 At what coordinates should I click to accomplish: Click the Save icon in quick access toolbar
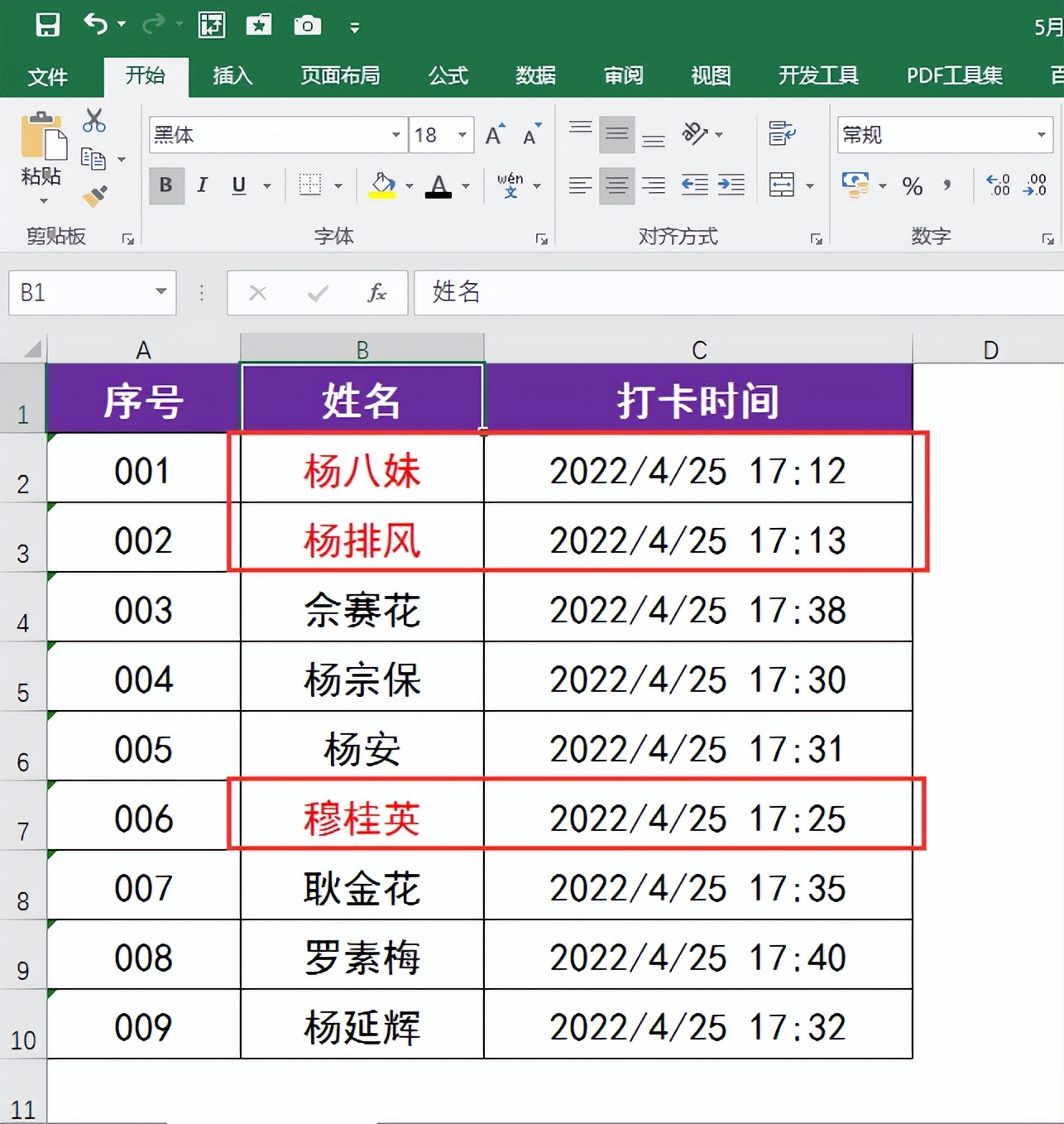[47, 25]
